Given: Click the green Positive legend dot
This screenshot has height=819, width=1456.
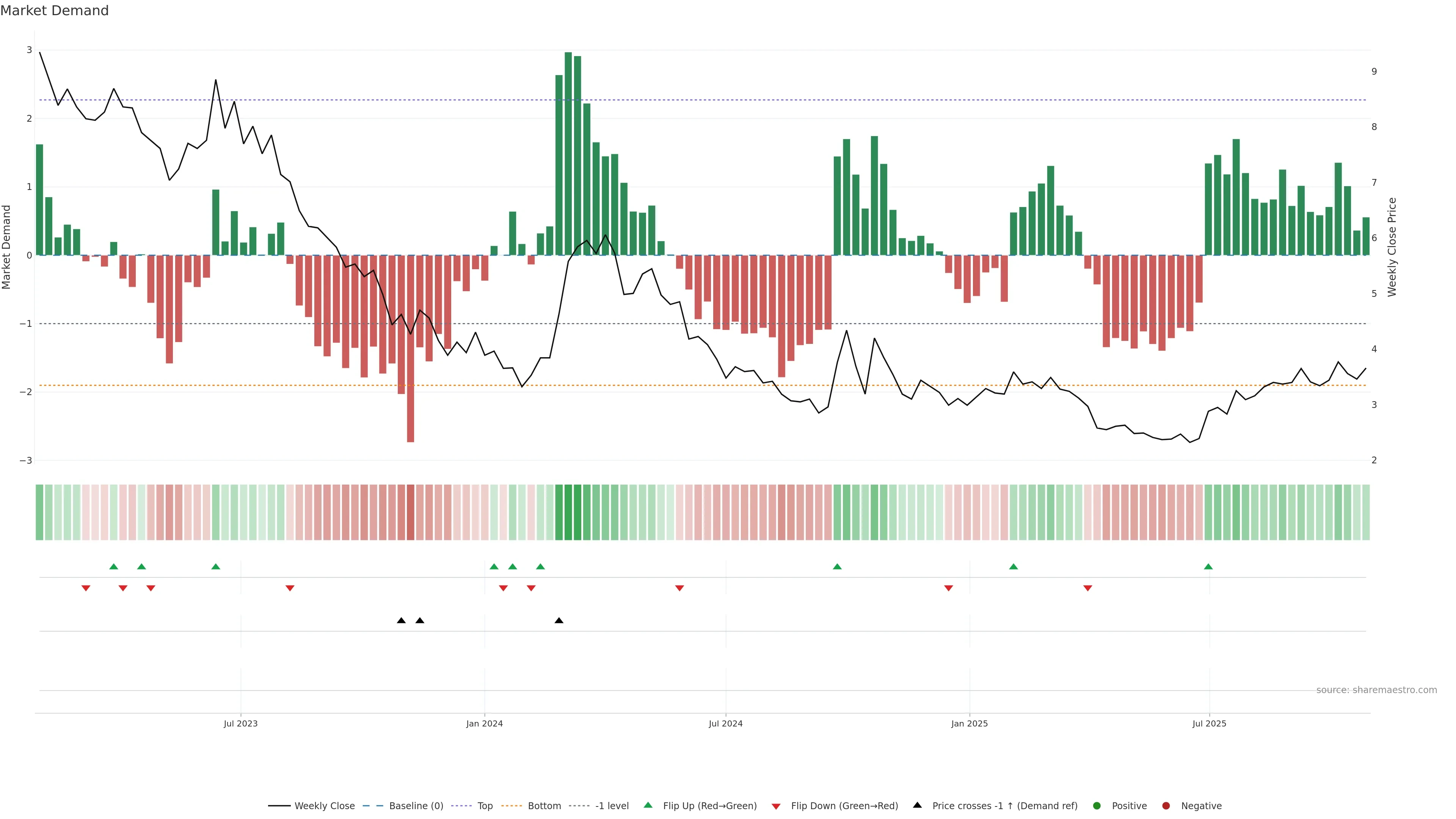Looking at the screenshot, I should click(1097, 805).
